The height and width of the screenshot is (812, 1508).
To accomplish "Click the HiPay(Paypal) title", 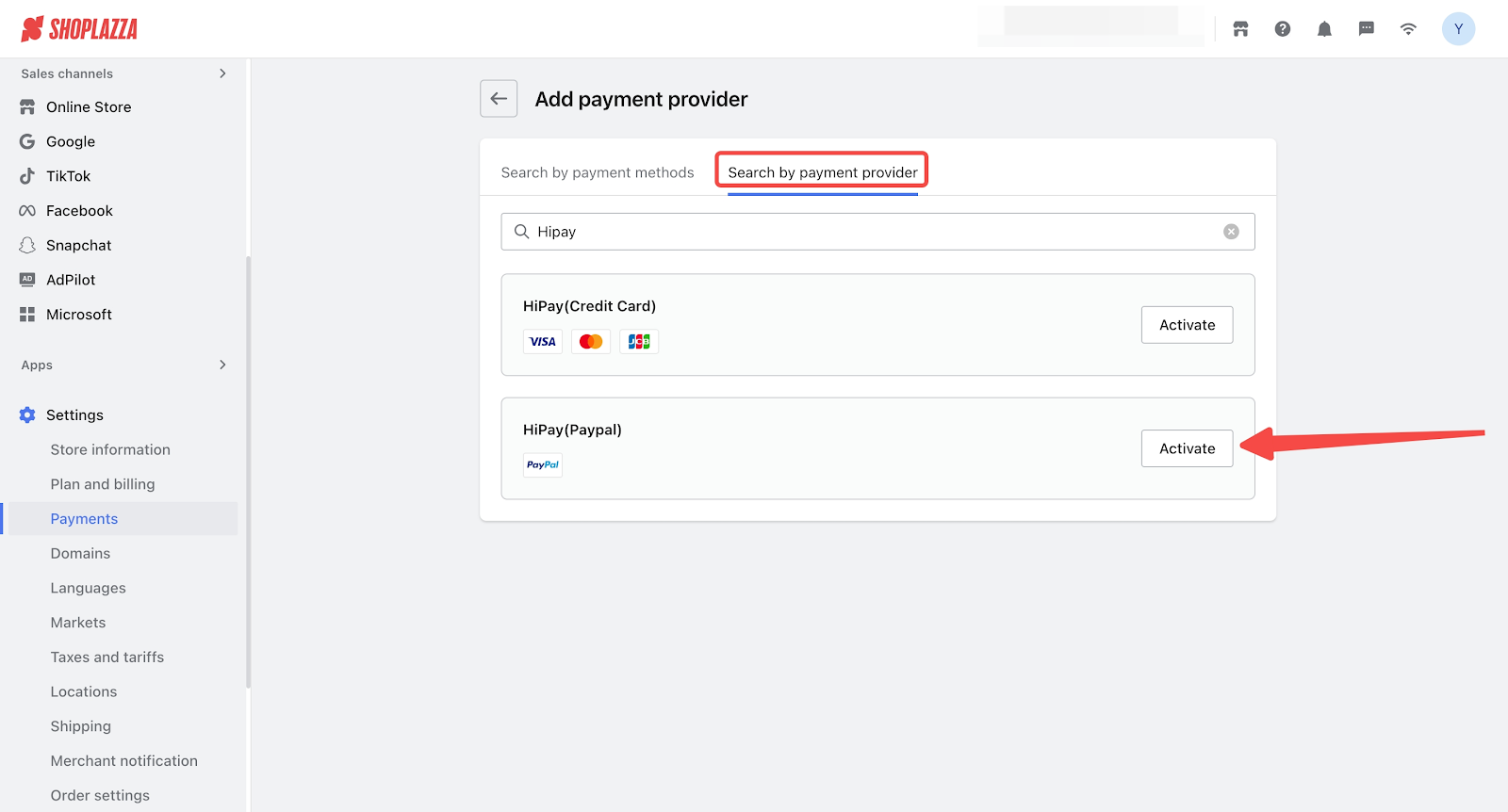I will [572, 430].
